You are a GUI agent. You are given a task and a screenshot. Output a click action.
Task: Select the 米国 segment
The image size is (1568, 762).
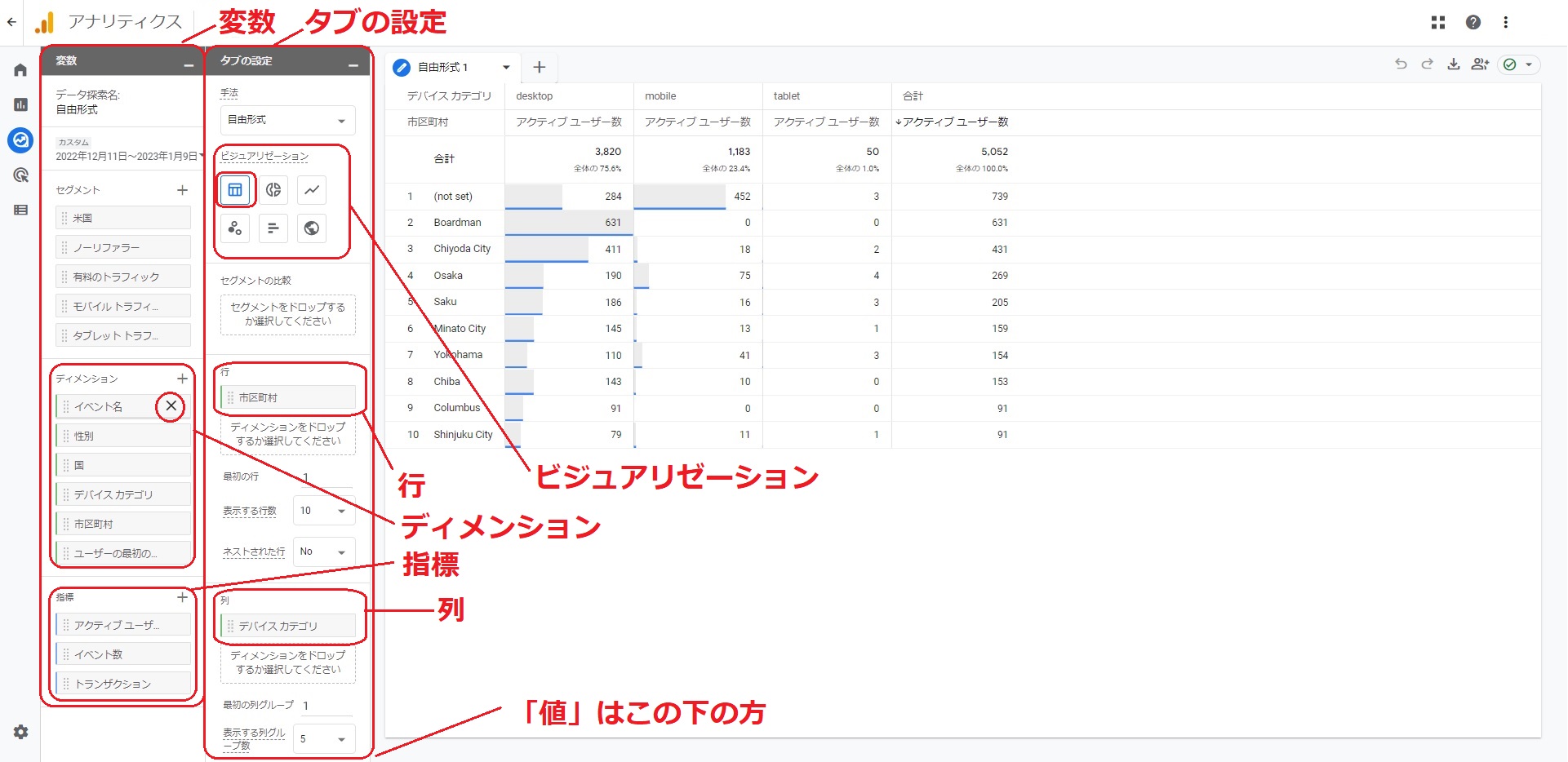click(123, 218)
